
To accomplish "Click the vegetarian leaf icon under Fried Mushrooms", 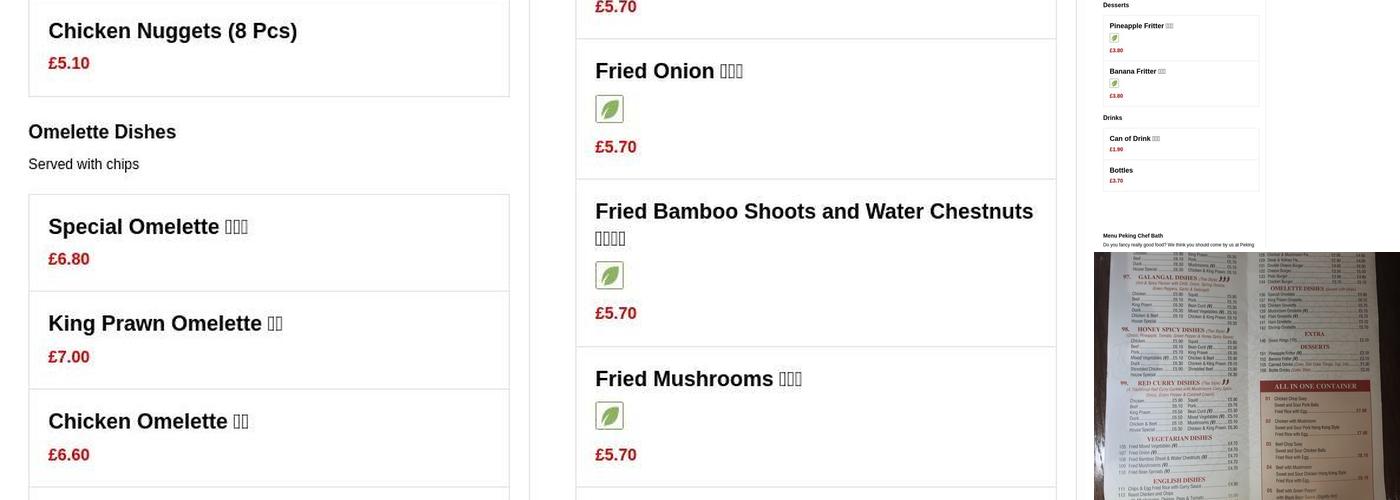I will coord(609,416).
